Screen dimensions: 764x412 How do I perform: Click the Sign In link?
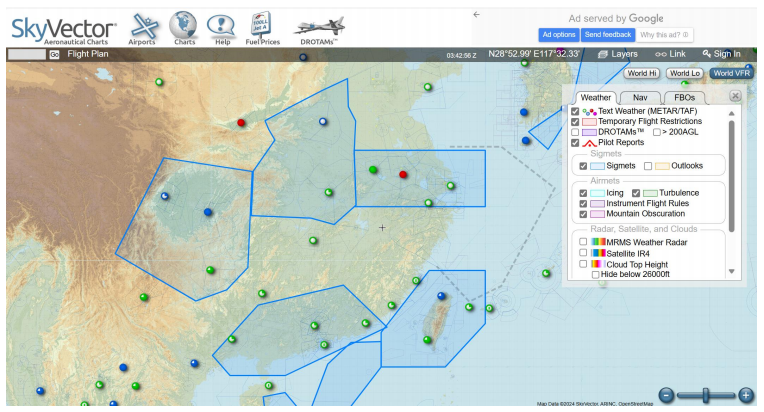click(x=722, y=54)
